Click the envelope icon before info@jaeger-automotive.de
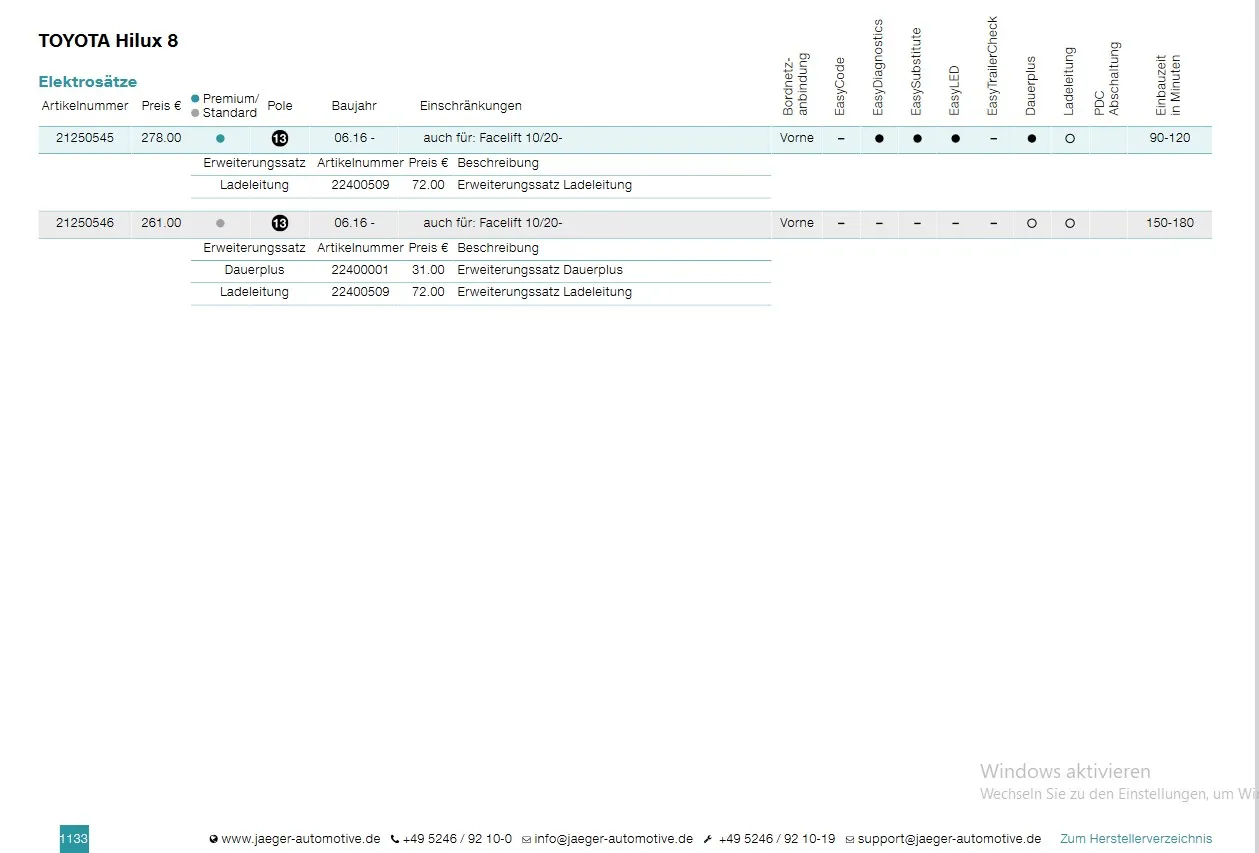 coord(526,840)
